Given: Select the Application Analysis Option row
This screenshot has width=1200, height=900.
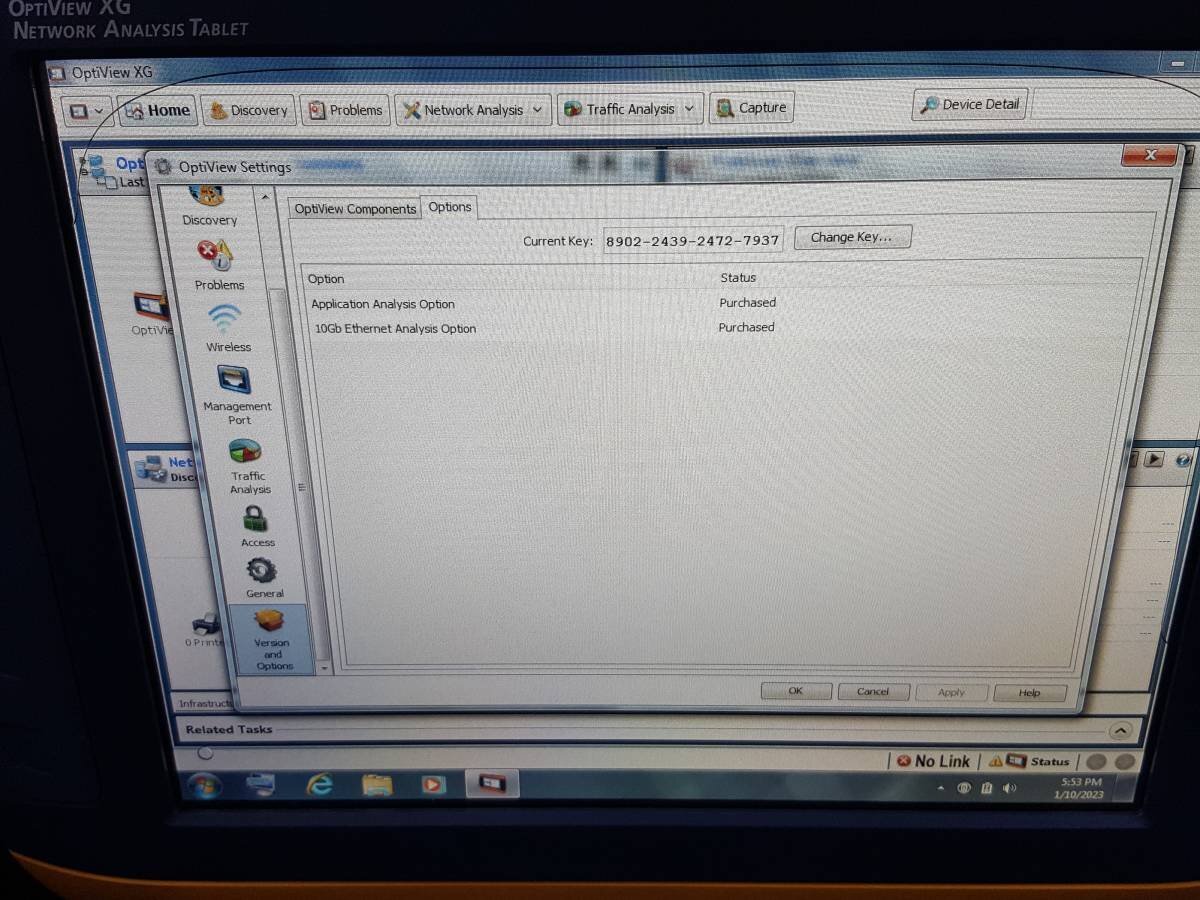Looking at the screenshot, I should tap(720, 303).
